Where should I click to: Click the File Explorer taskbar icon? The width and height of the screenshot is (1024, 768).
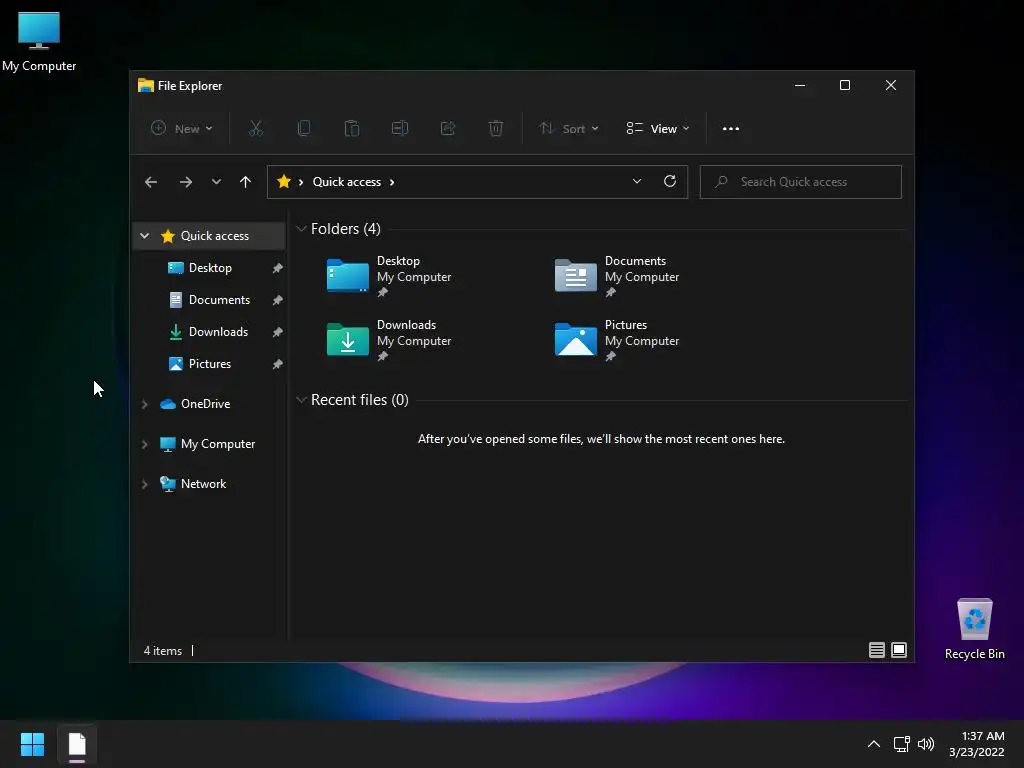pos(77,744)
